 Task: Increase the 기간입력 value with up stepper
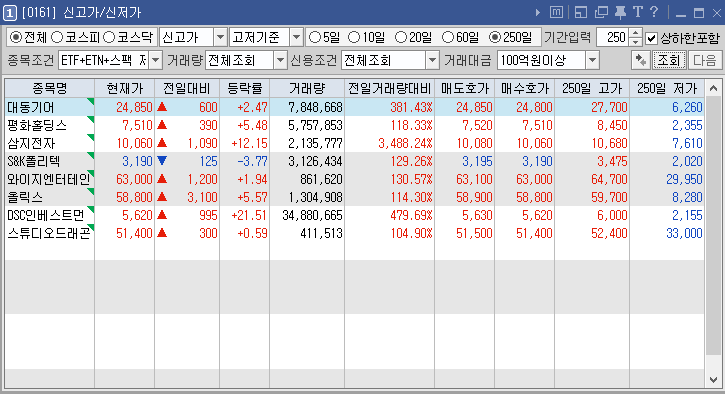636,33
